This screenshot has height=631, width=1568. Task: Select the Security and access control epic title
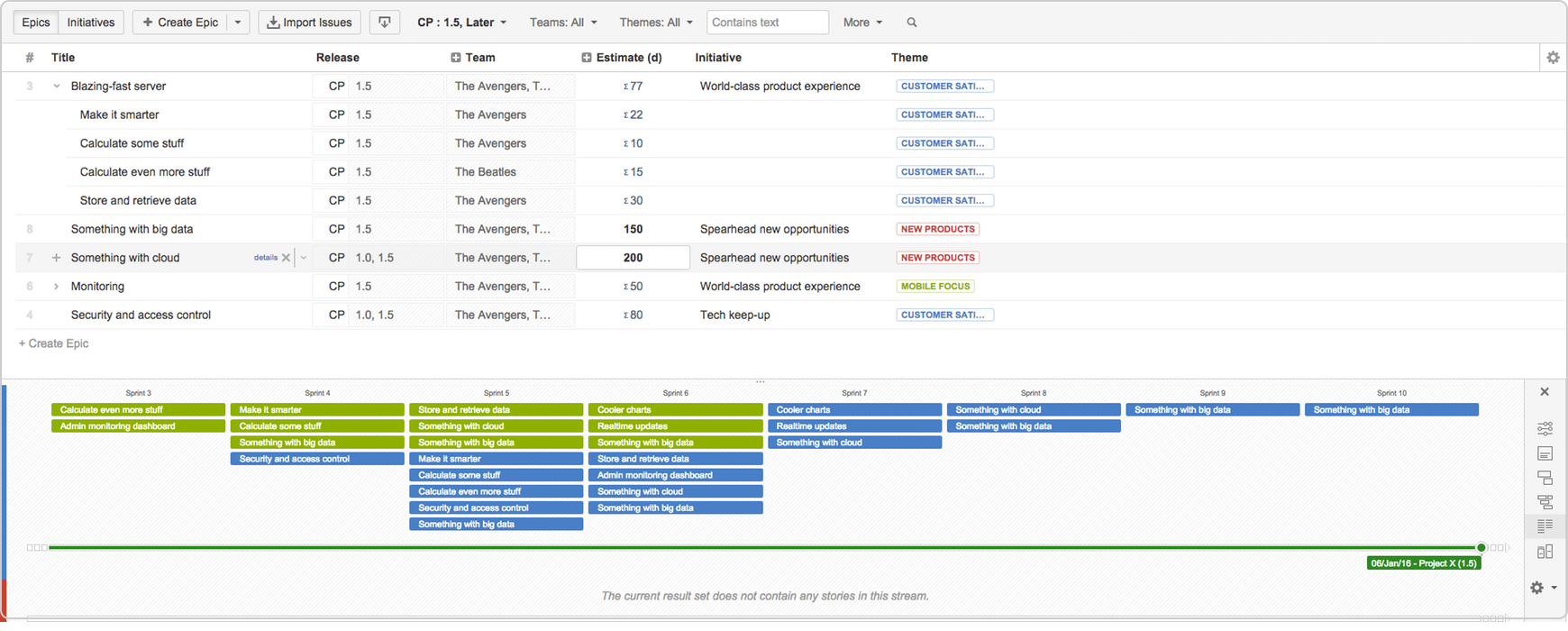pyautogui.click(x=141, y=315)
